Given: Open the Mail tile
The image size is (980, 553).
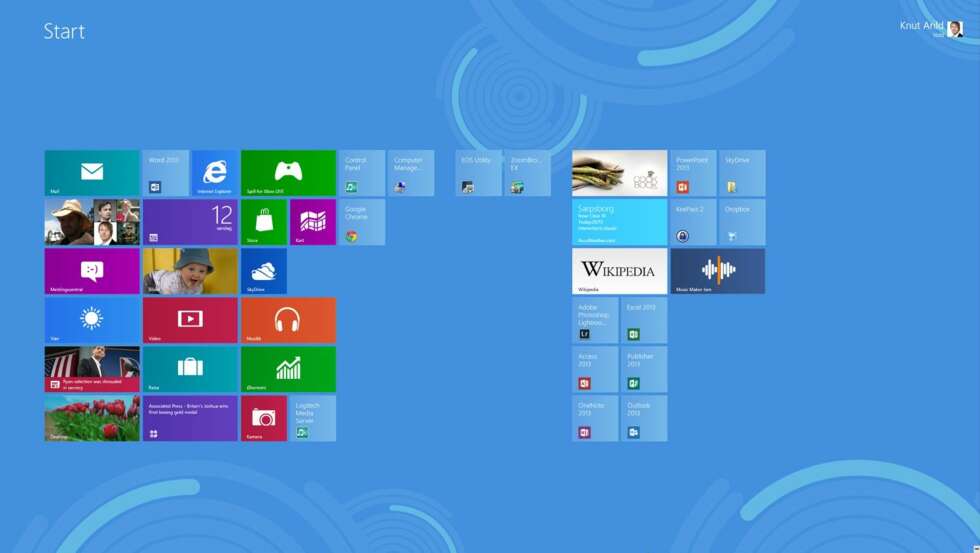Looking at the screenshot, I should (92, 173).
